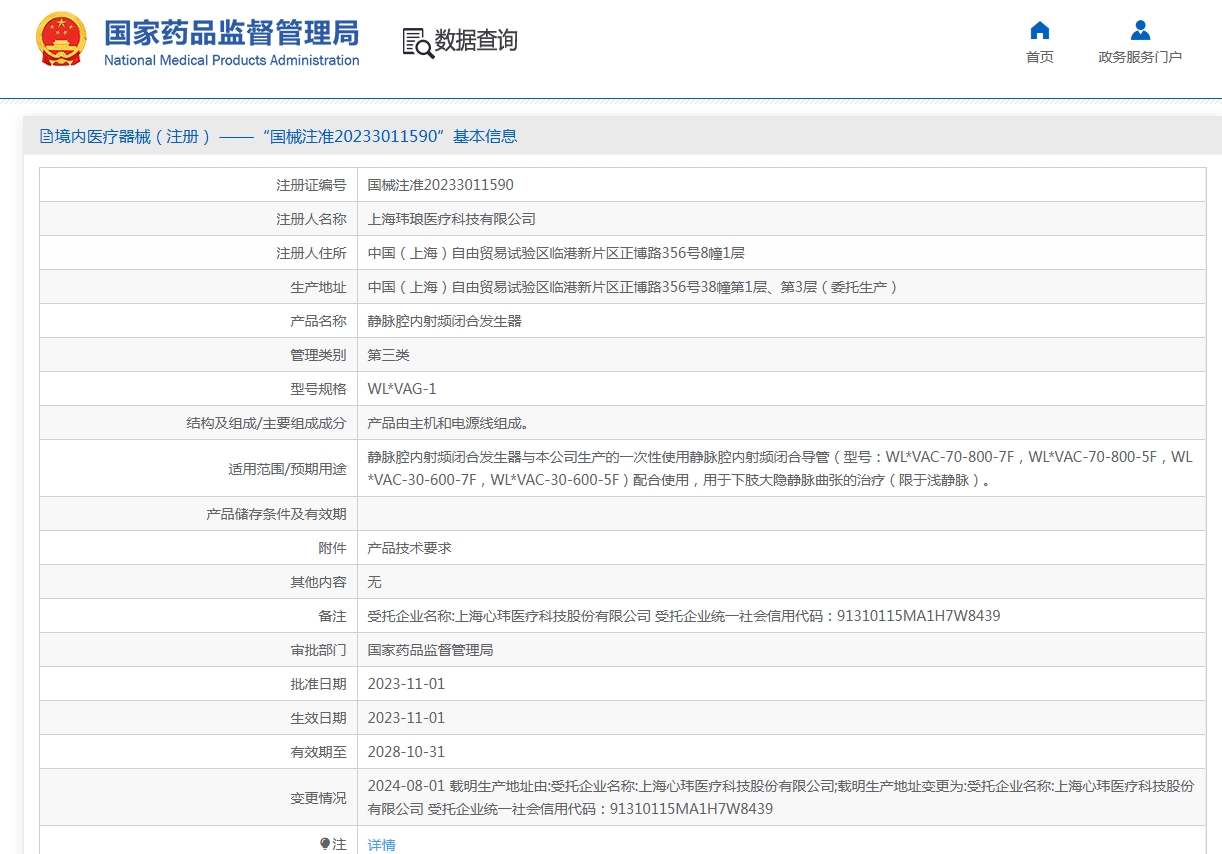Click 其他内容 value 无
Screen dimensions: 1222x854
375,582
